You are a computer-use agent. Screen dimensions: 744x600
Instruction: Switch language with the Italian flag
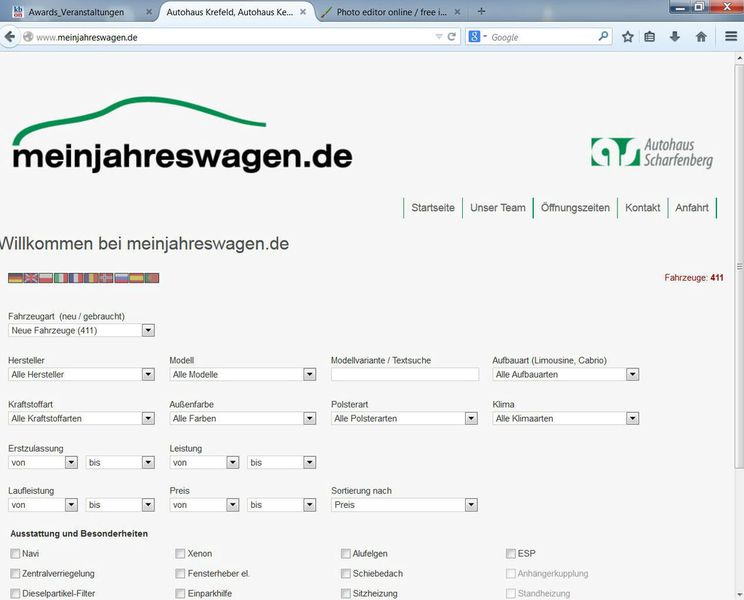tap(61, 278)
